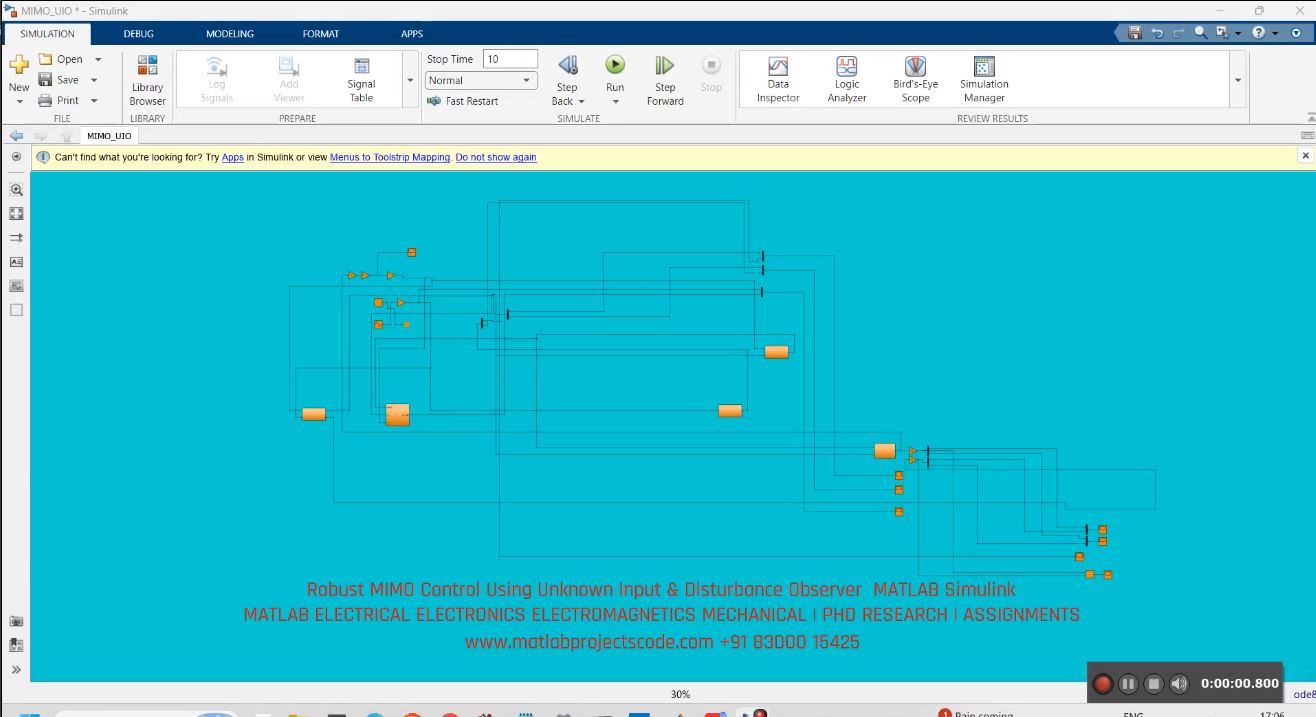
Task: Select the area box tool in palette
Action: 16,310
